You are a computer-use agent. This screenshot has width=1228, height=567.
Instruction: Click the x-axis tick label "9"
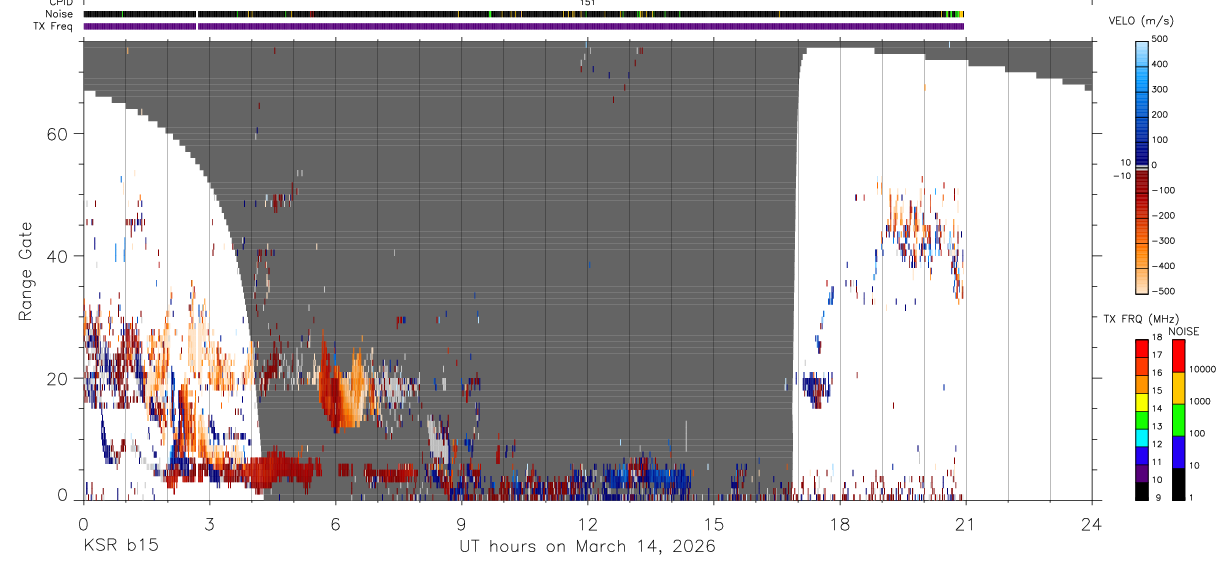[x=461, y=523]
